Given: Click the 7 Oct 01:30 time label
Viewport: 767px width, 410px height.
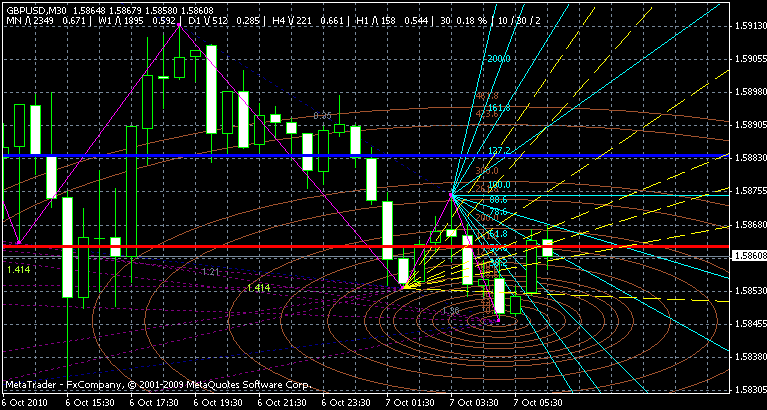Looking at the screenshot, I should 408,403.
